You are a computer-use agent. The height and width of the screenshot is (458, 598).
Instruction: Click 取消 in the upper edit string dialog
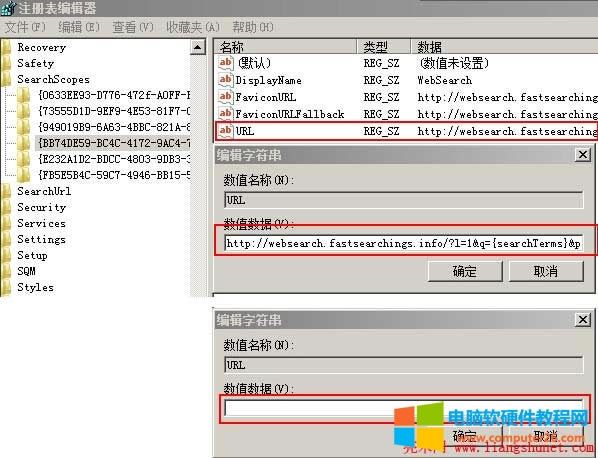coord(546,271)
